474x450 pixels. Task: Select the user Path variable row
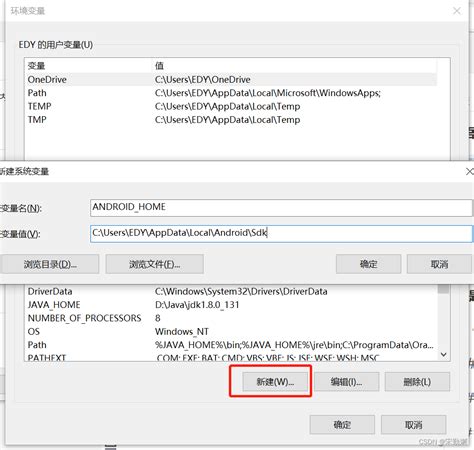click(x=231, y=93)
